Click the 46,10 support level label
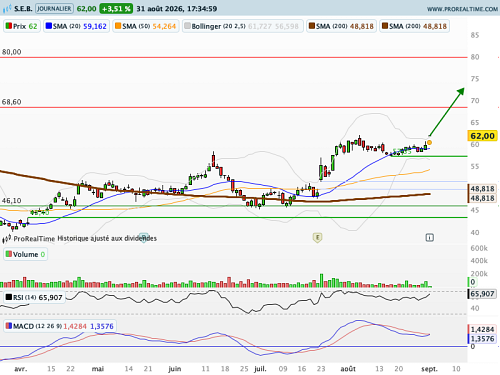The image size is (500, 375). (x=11, y=201)
